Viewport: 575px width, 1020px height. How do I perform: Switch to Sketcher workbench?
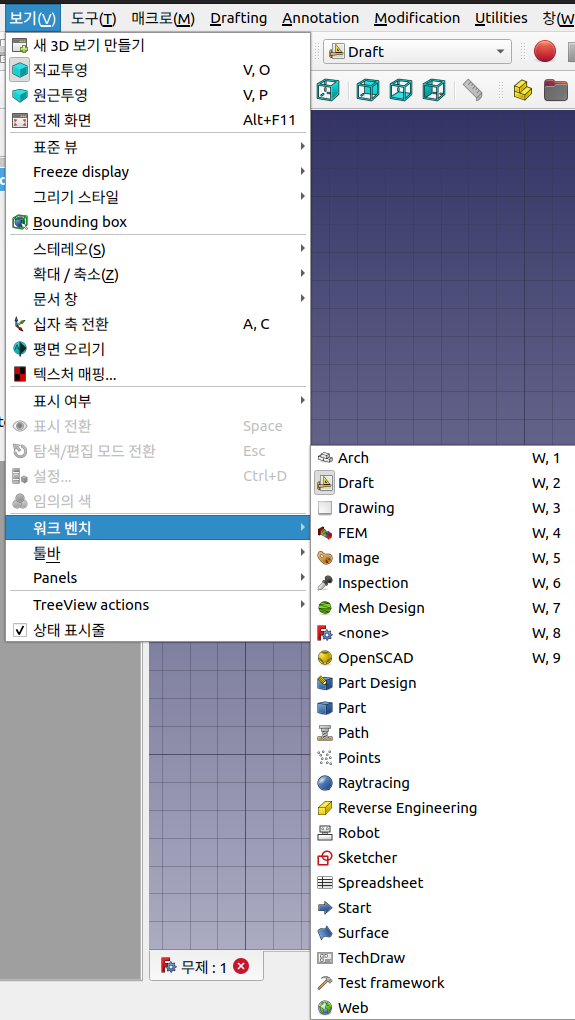point(442,858)
